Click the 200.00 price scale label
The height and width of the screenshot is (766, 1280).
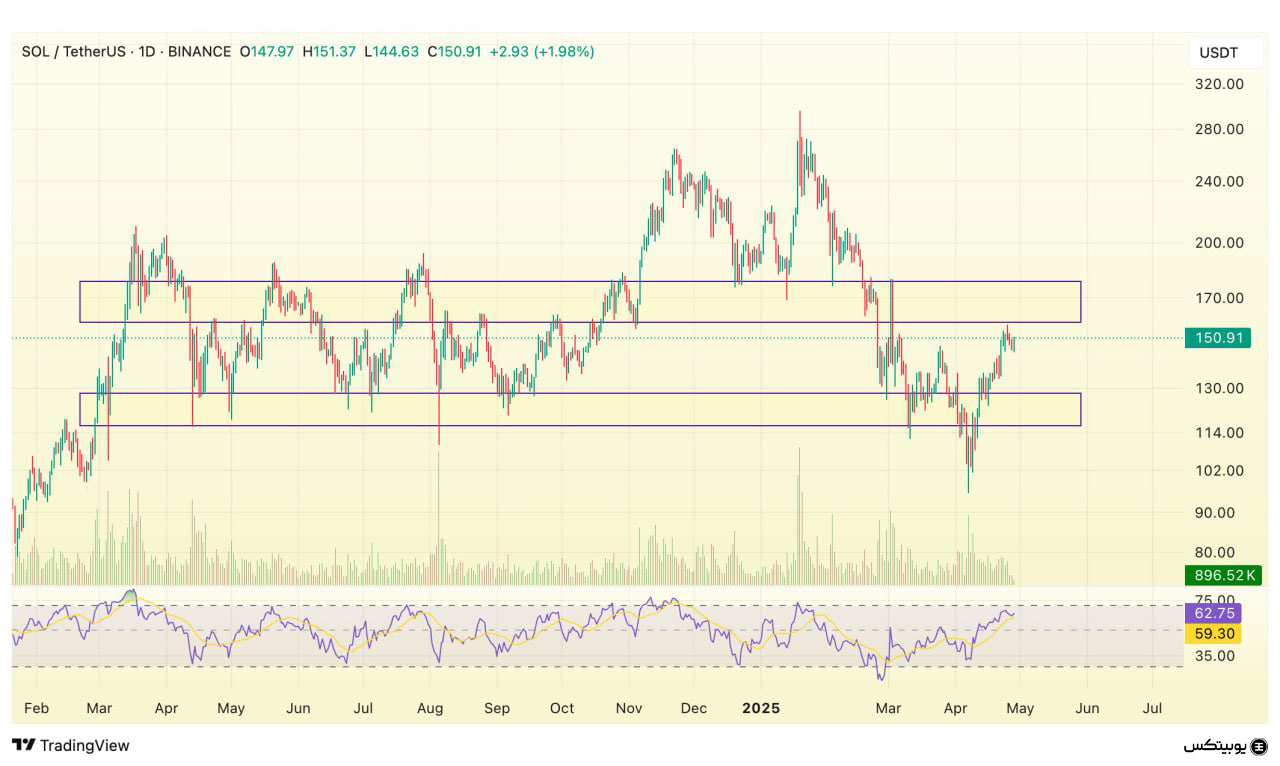pos(1219,243)
